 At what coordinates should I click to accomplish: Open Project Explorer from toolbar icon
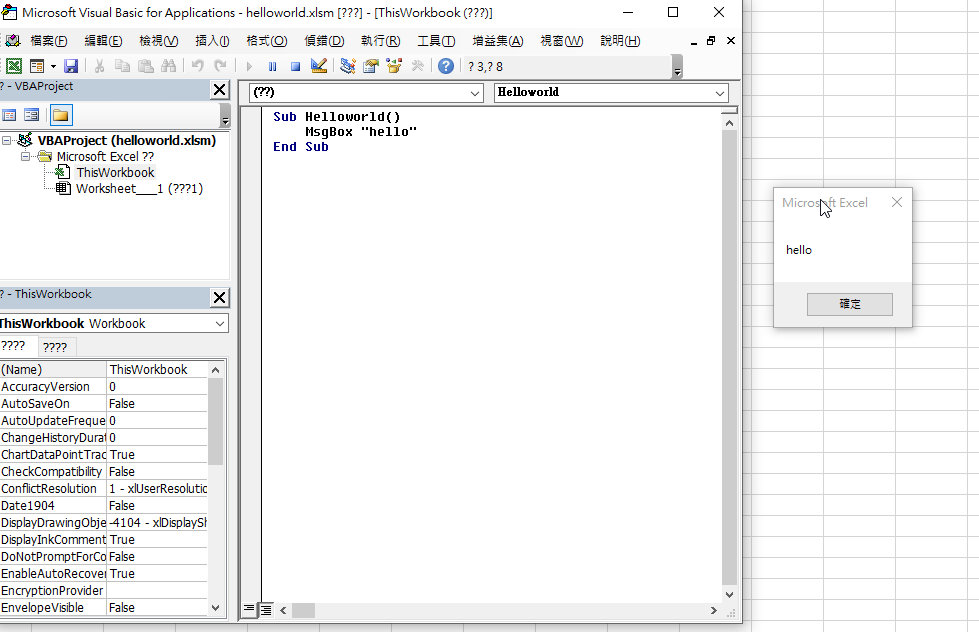point(348,66)
